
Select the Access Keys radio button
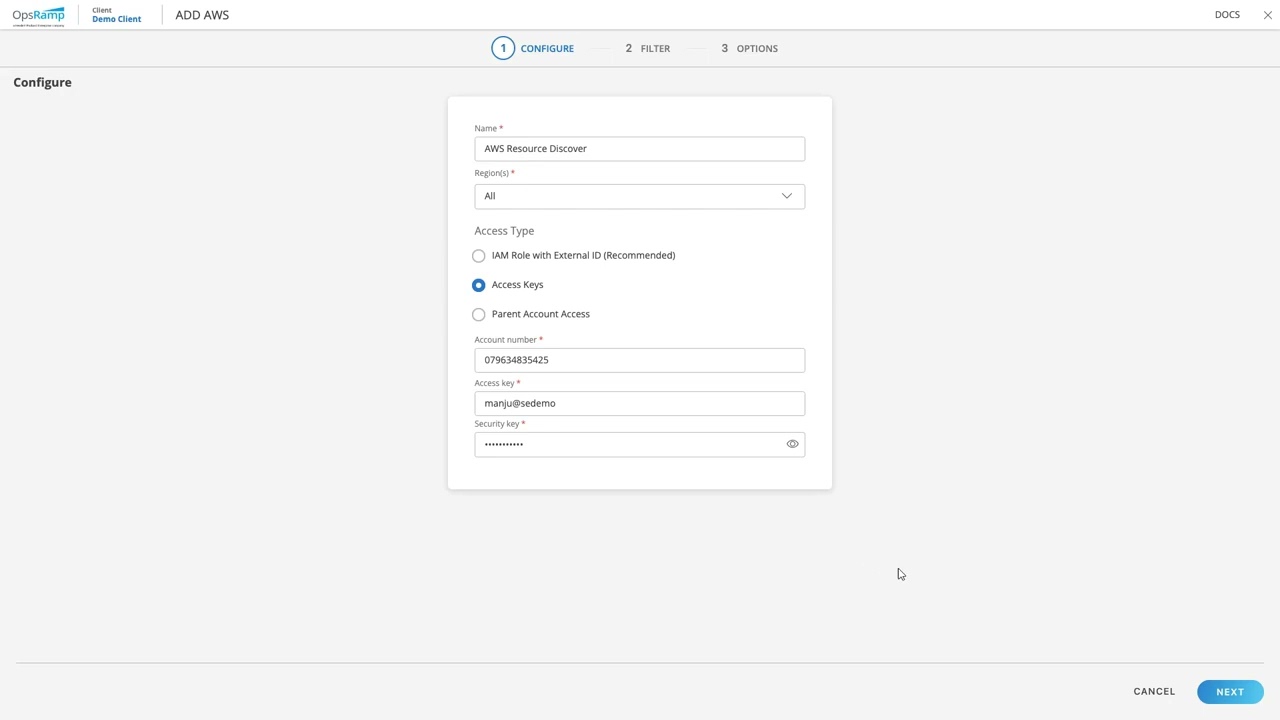pos(479,285)
